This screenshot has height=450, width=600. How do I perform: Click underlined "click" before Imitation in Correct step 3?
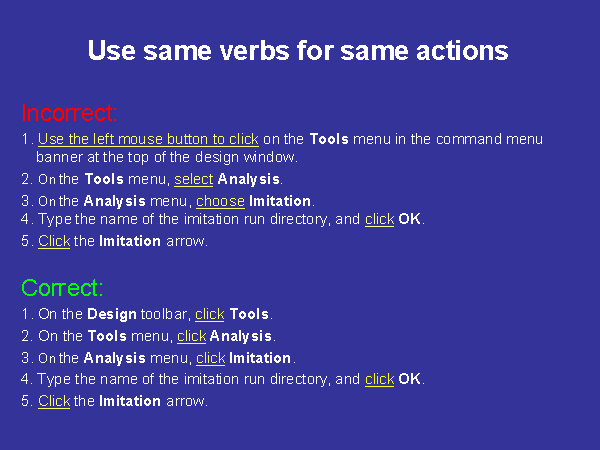coord(210,358)
